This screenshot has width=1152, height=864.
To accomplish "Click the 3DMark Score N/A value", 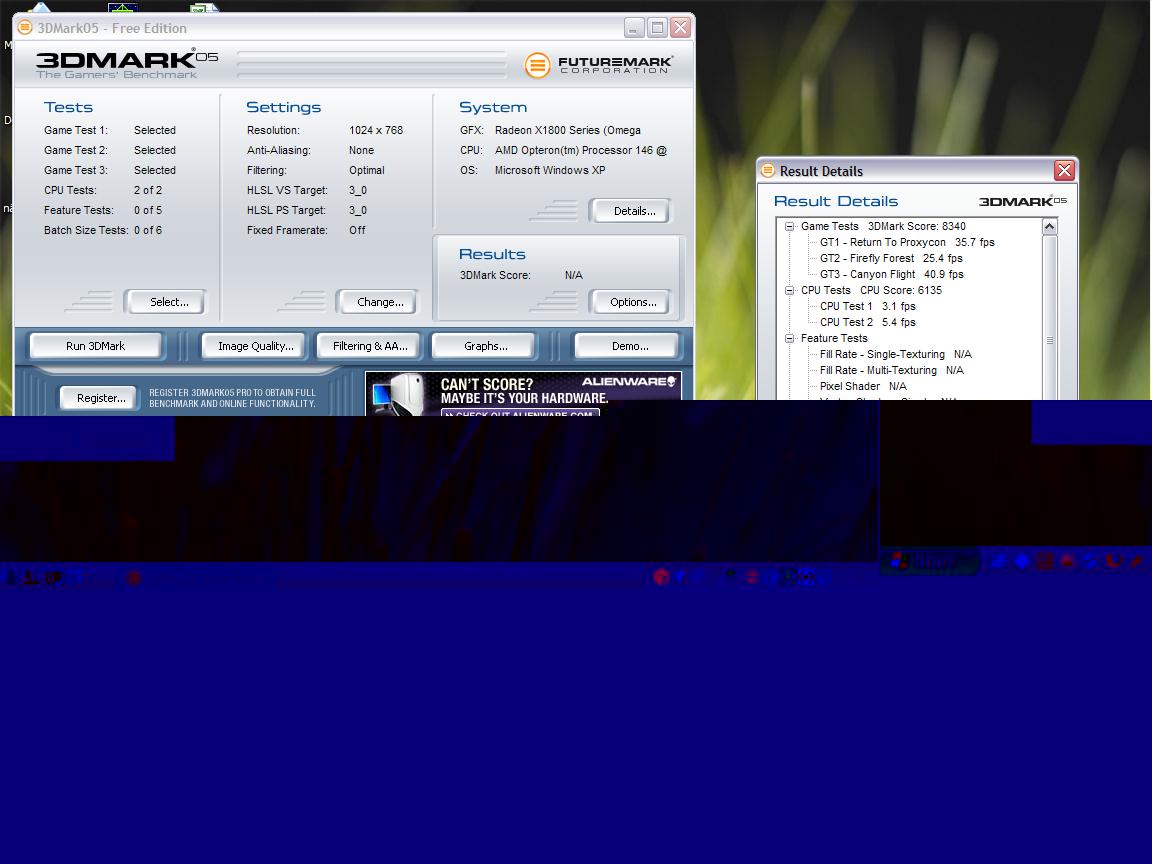I will tap(574, 275).
